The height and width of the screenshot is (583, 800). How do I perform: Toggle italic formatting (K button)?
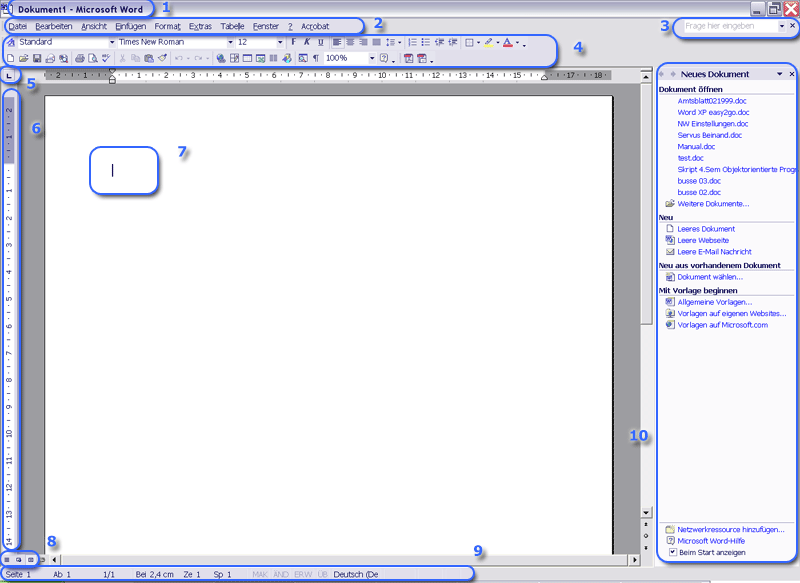[x=307, y=42]
